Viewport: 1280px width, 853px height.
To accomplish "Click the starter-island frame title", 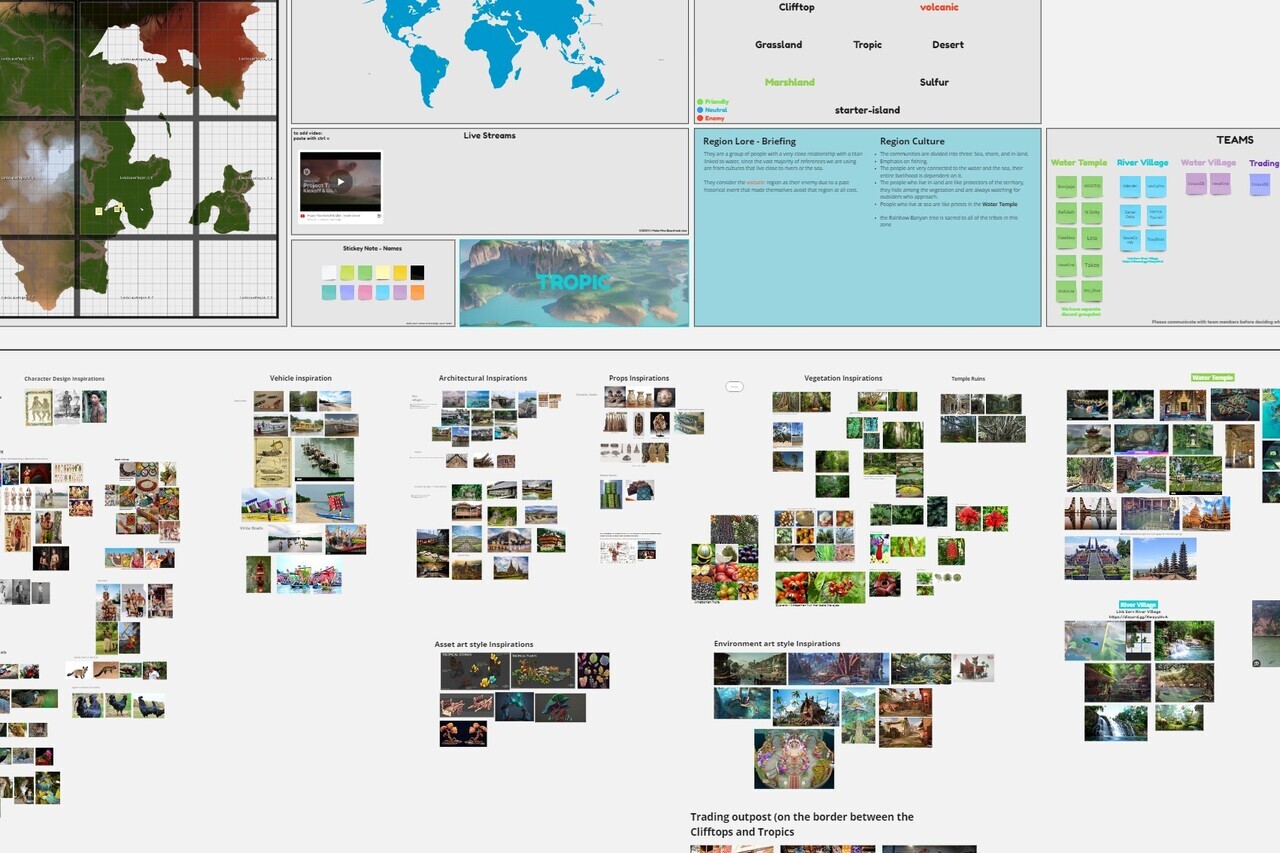I will [x=866, y=110].
